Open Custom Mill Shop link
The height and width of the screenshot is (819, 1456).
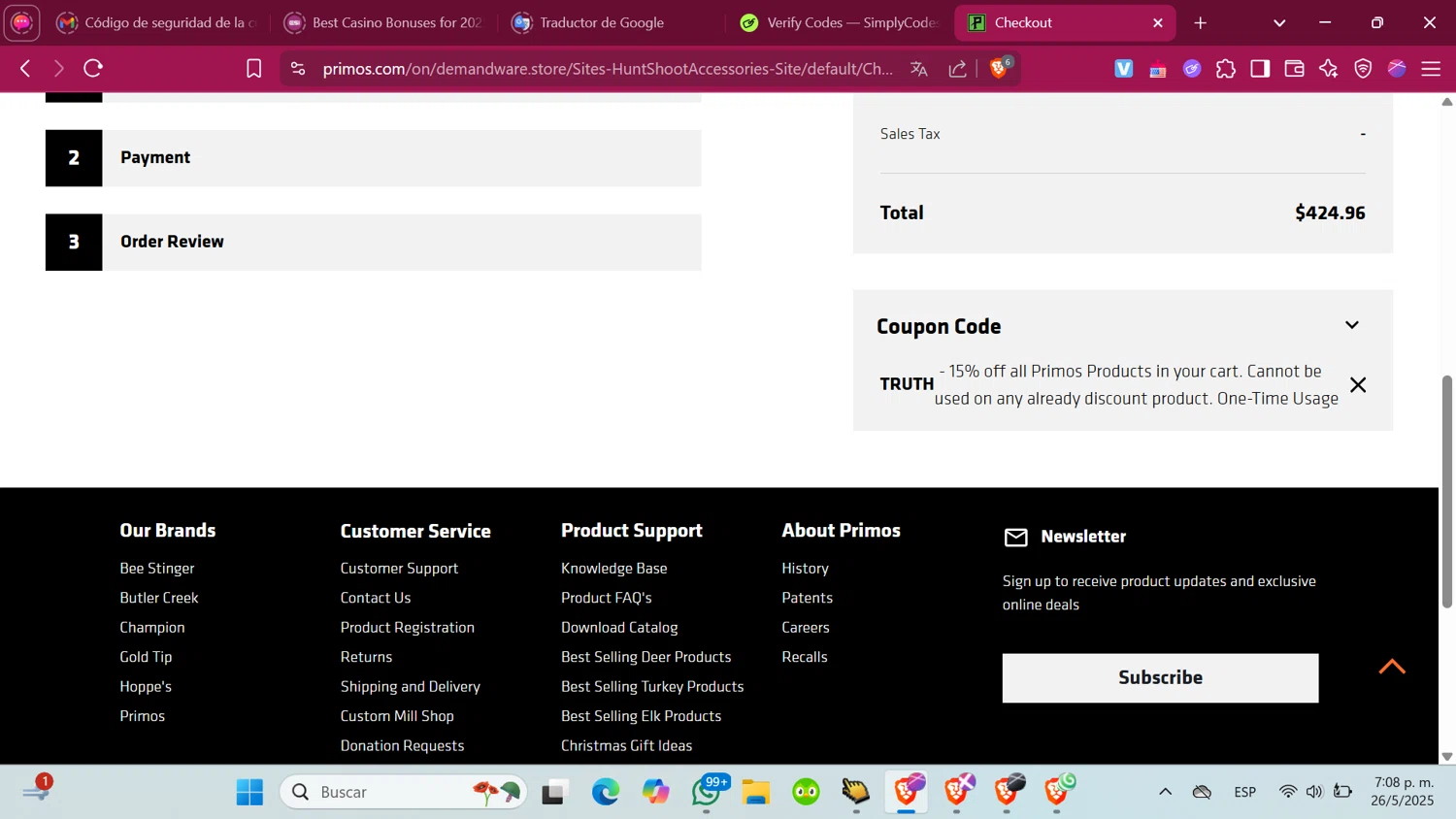click(x=397, y=716)
